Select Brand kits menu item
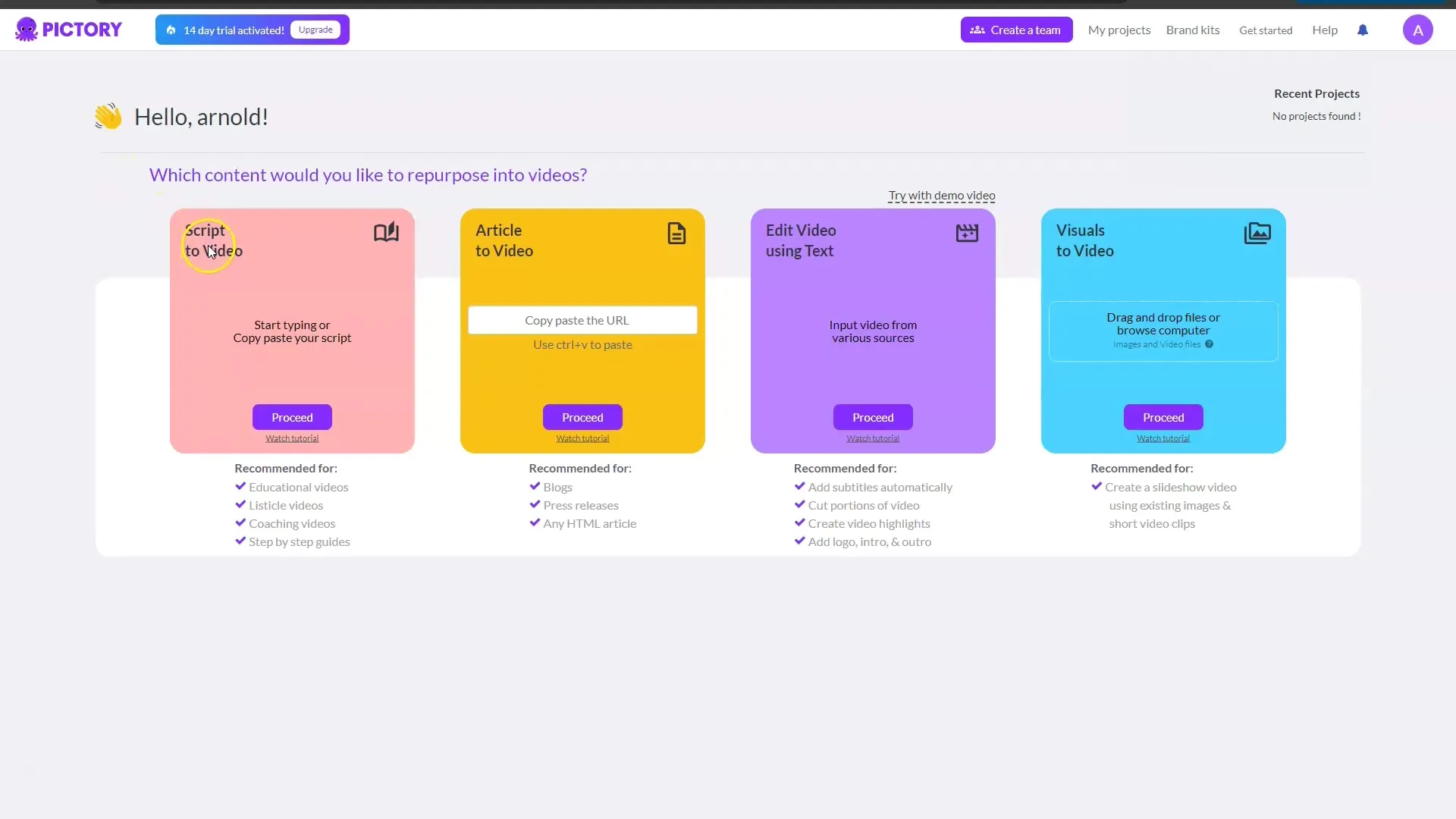The width and height of the screenshot is (1456, 819). point(1192,29)
